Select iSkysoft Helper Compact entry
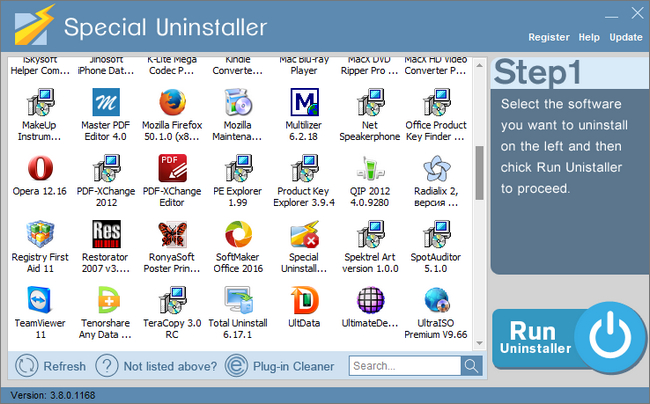Image resolution: width=650 pixels, height=404 pixels. 40,66
